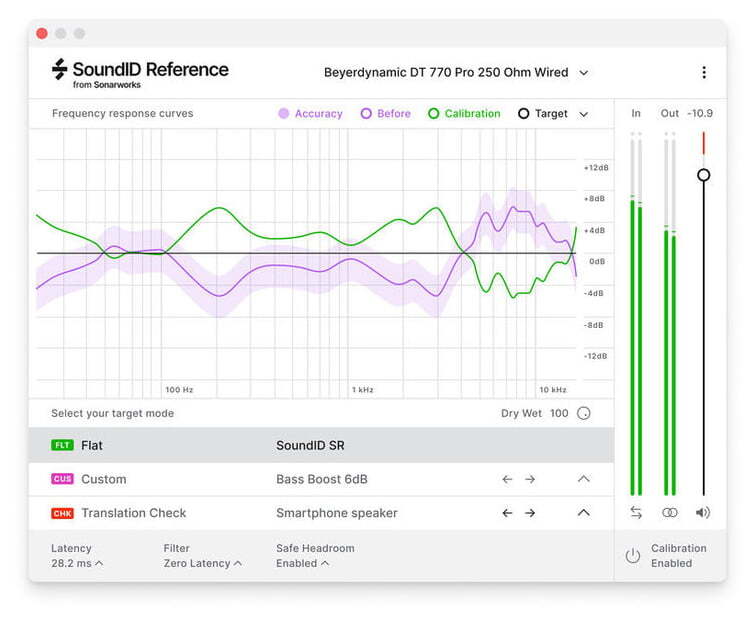Select the Translation Check mode row
755x620 pixels.
tap(321, 513)
